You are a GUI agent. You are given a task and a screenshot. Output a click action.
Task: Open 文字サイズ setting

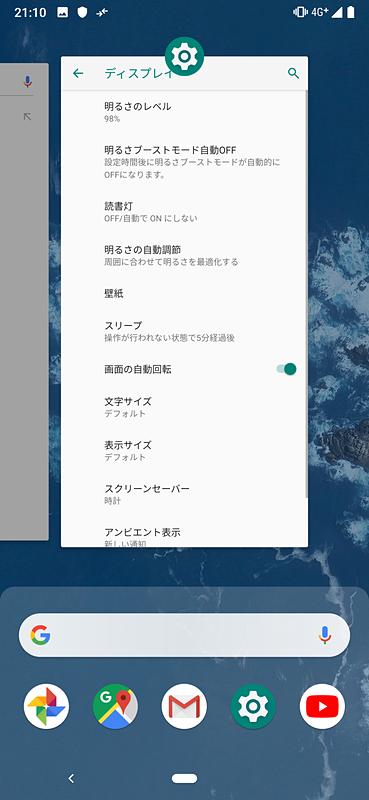[184, 407]
